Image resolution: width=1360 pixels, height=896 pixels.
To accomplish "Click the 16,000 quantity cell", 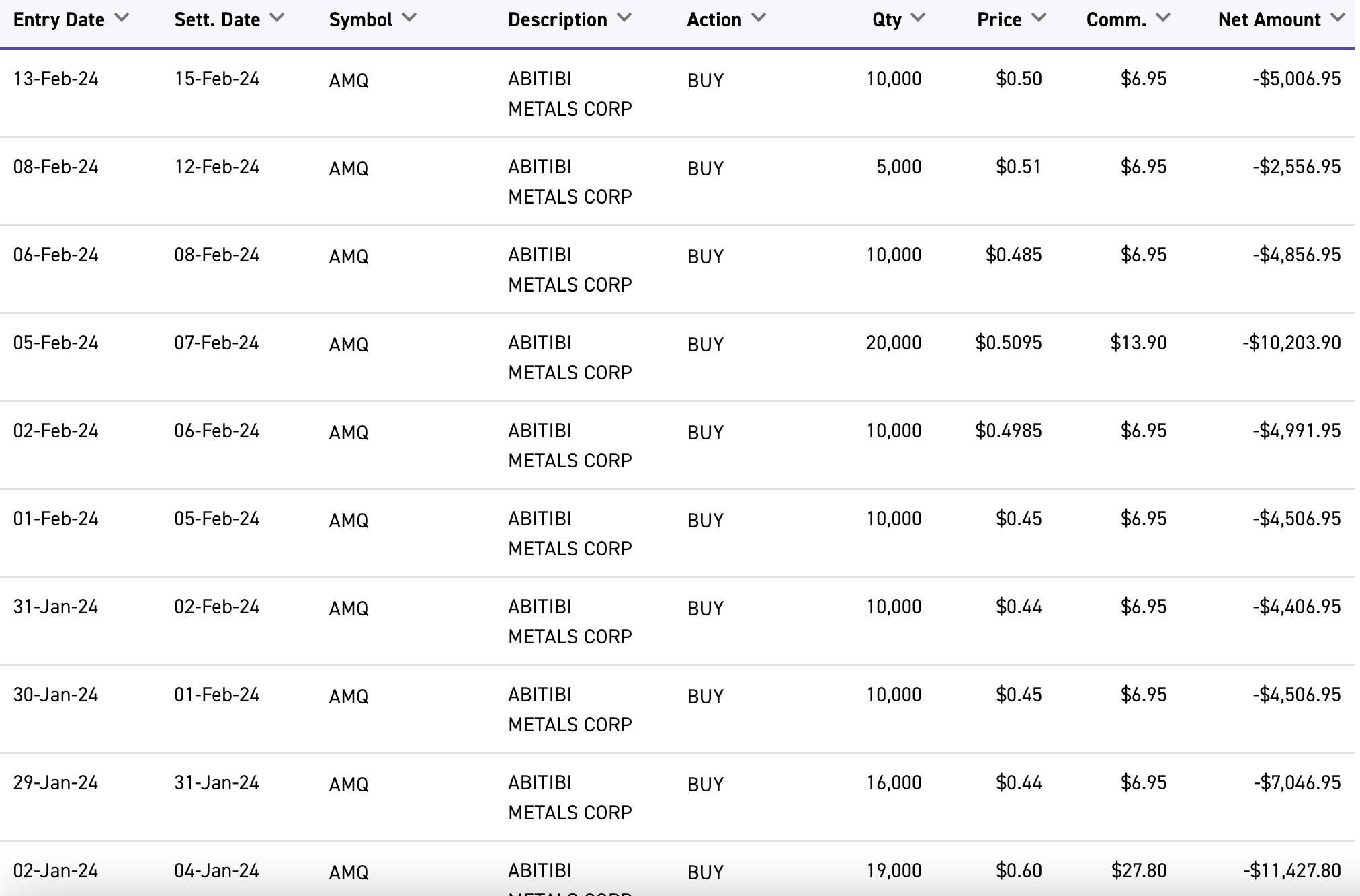I will pos(894,783).
